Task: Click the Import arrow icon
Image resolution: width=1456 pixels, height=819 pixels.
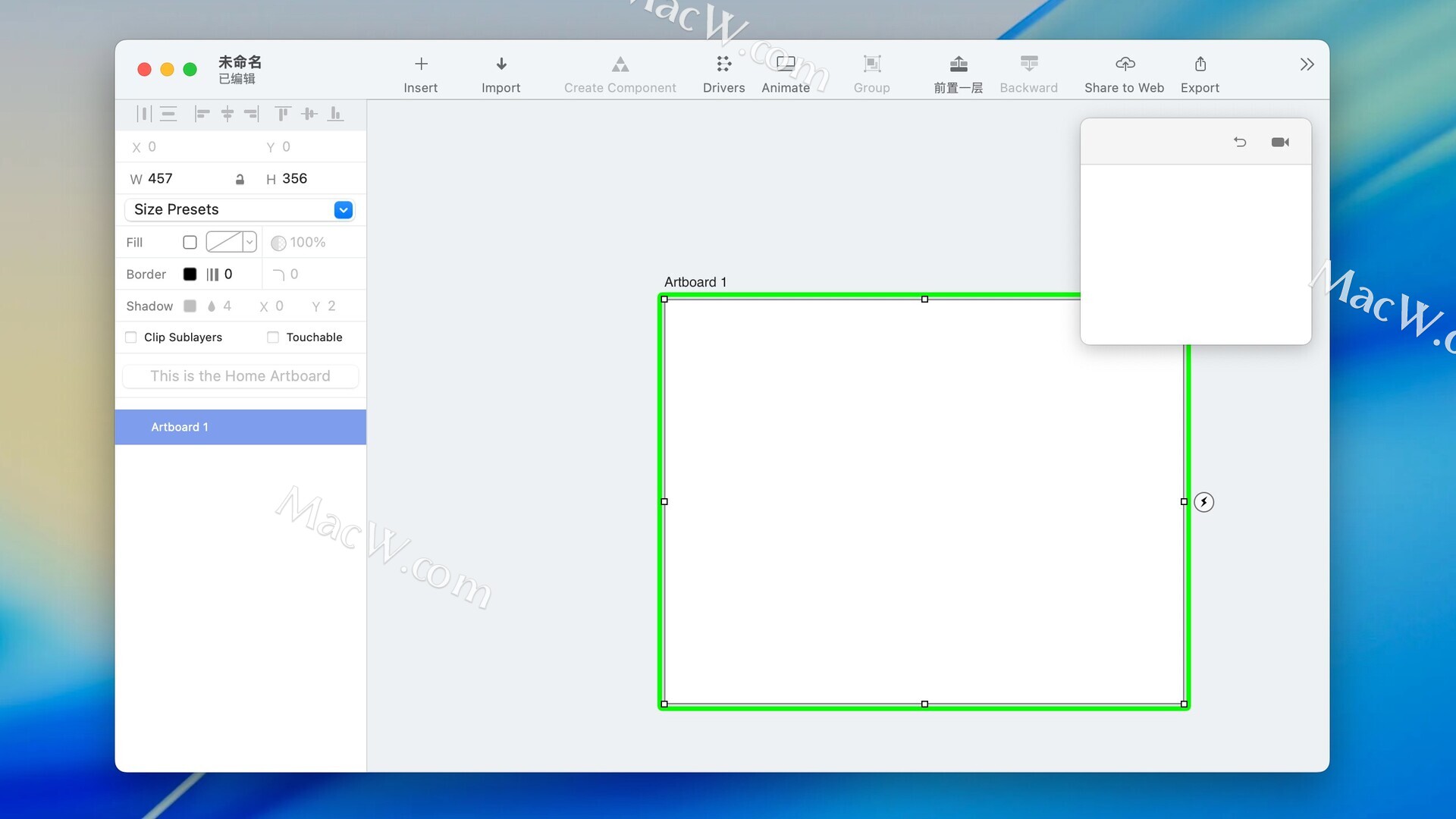Action: (x=500, y=64)
